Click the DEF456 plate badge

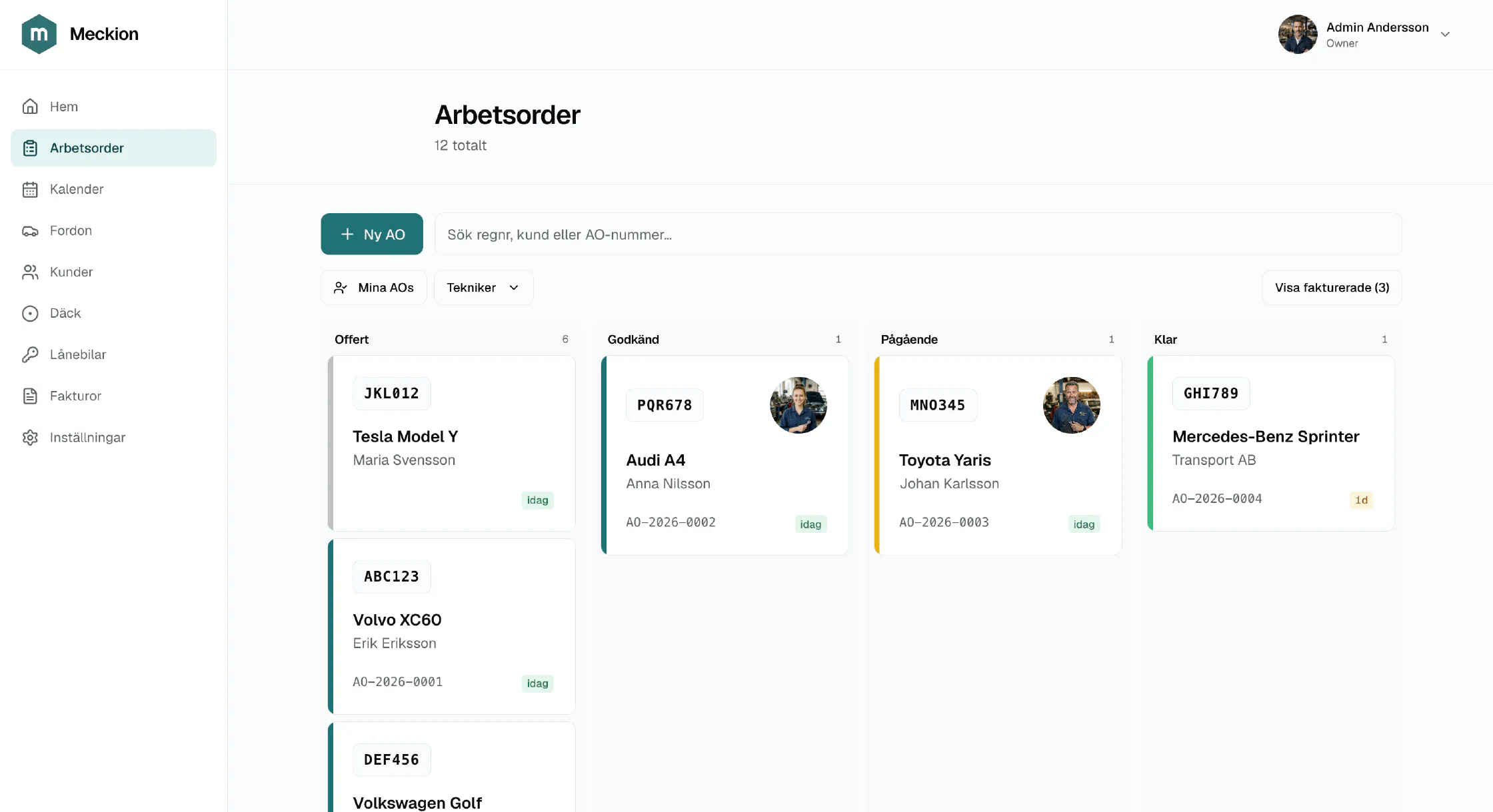391,759
